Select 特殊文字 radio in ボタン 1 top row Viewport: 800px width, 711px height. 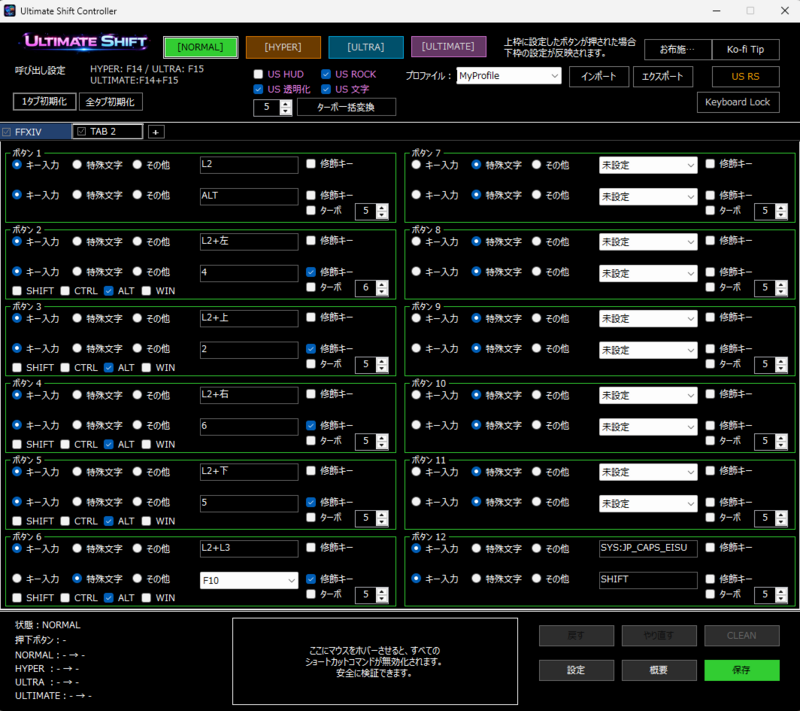77,165
